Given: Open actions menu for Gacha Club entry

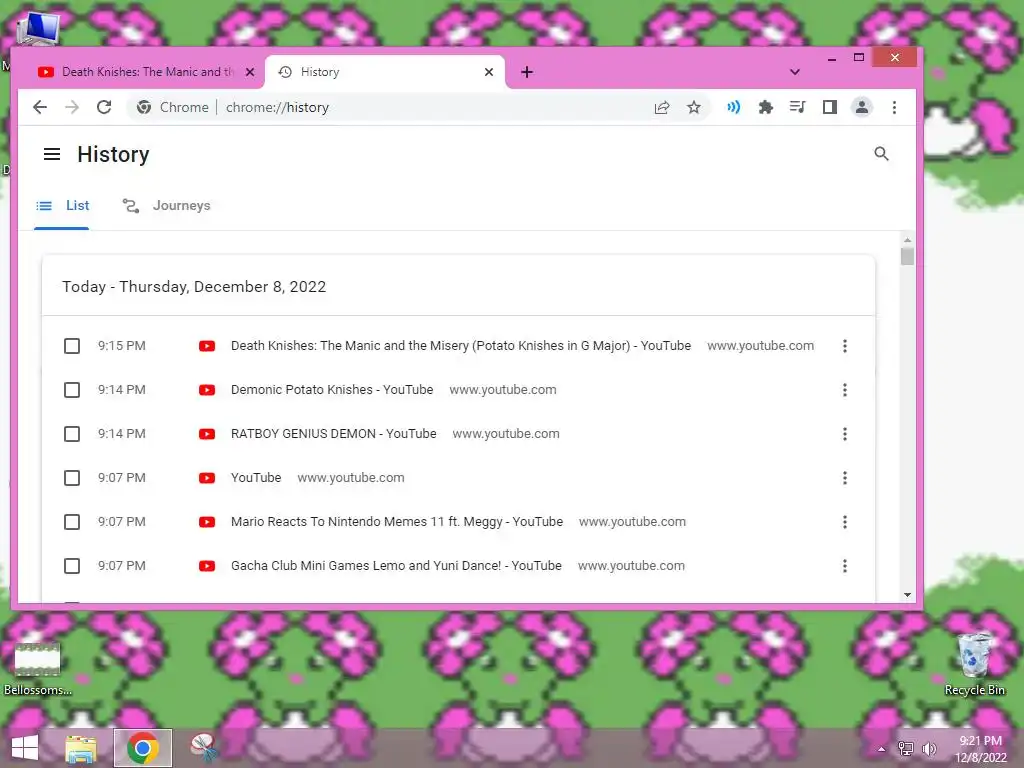Looking at the screenshot, I should [844, 566].
